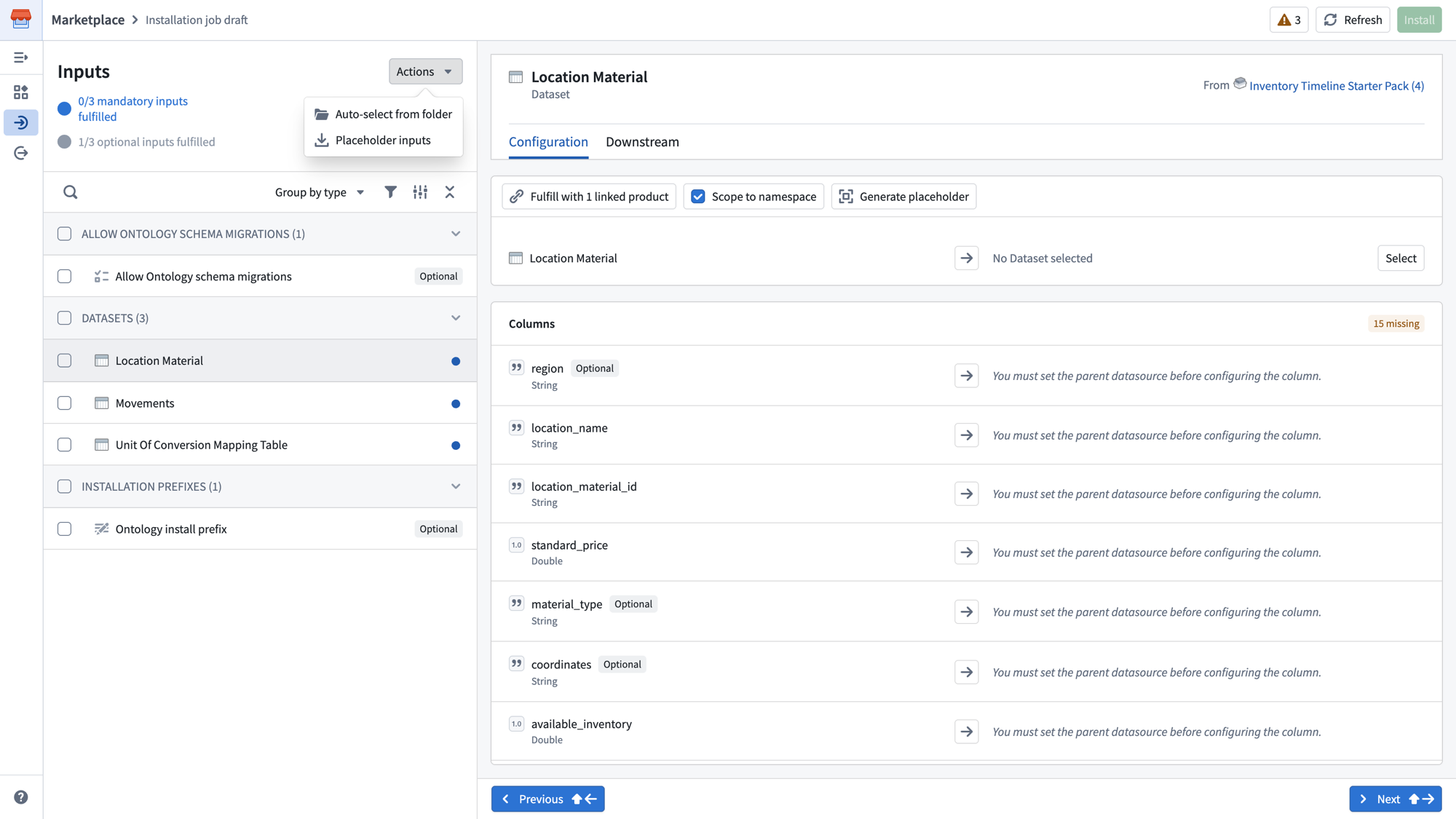This screenshot has height=819, width=1456.
Task: Click the Generate placeholder button
Action: (x=903, y=197)
